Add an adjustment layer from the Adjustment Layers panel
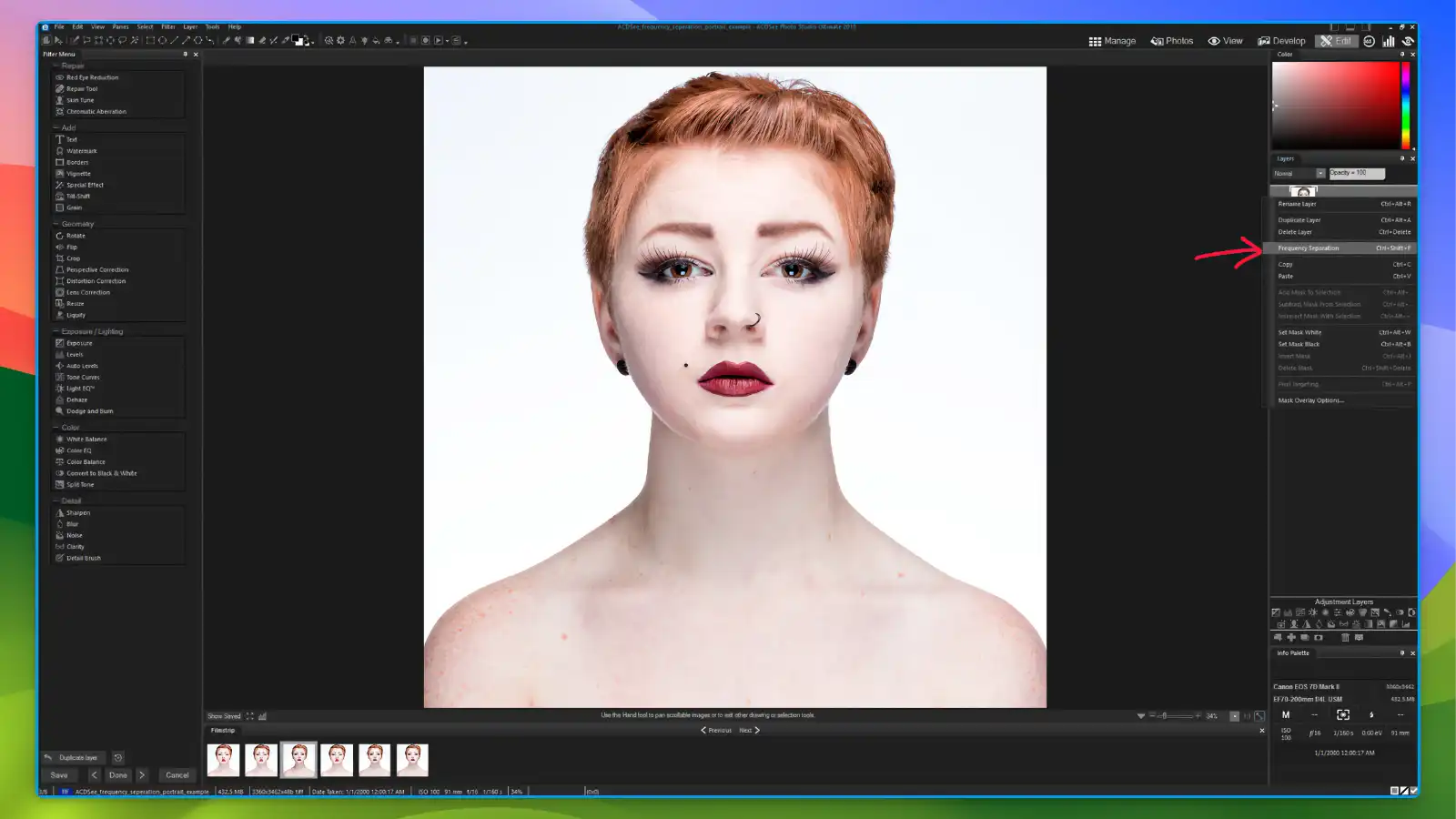1456x819 pixels. 1291,638
